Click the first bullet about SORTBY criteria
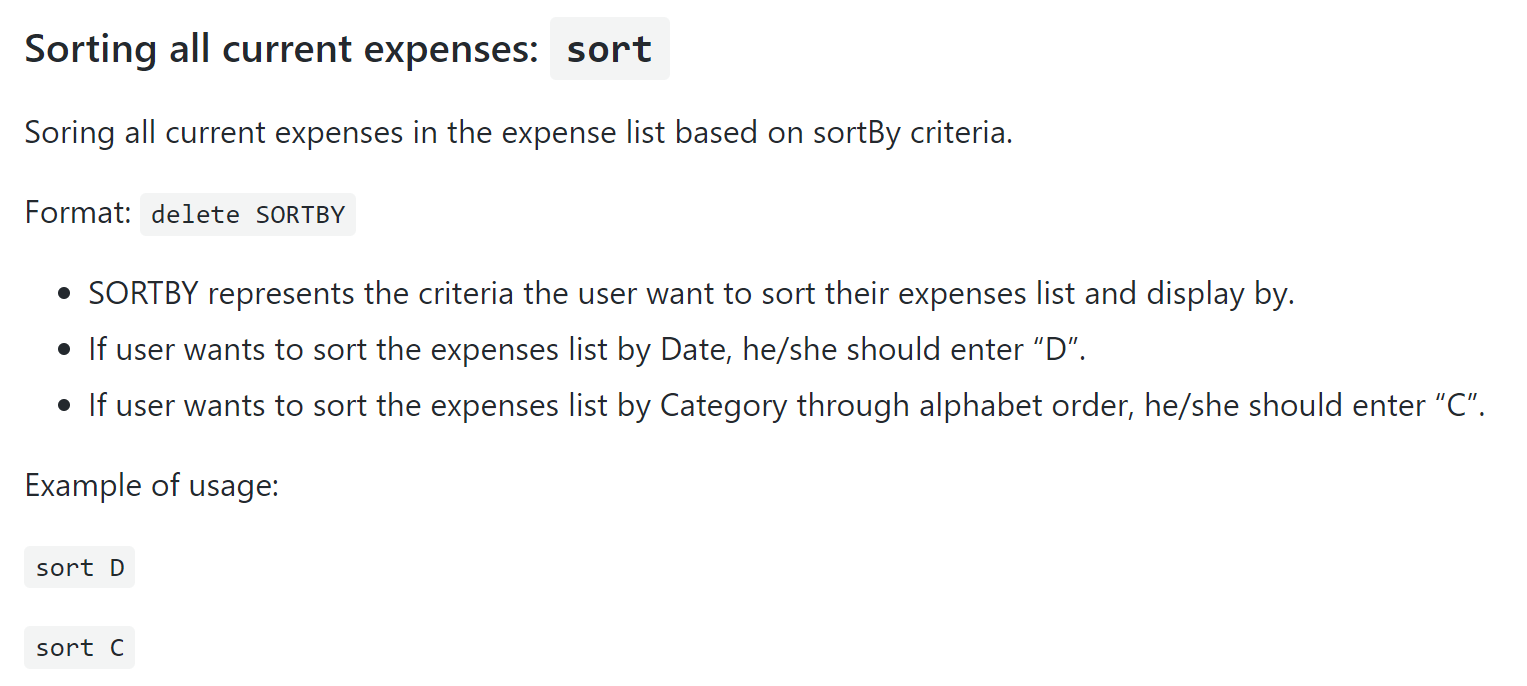The width and height of the screenshot is (1527, 686). (691, 294)
